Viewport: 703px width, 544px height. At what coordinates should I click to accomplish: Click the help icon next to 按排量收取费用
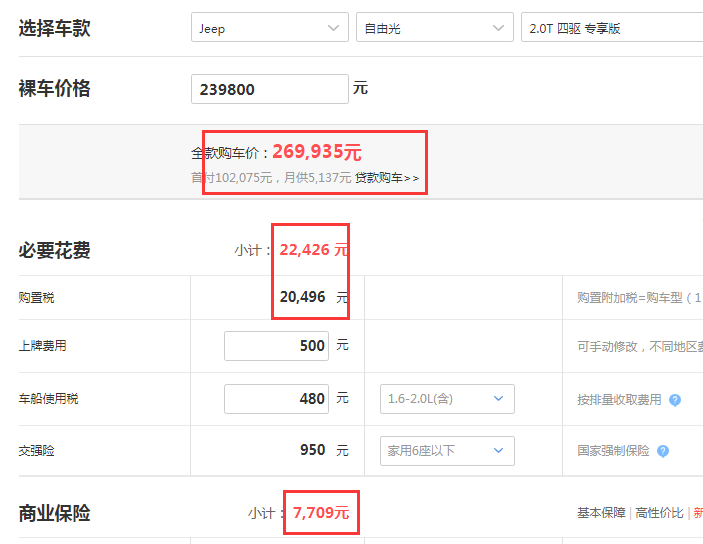pos(675,400)
